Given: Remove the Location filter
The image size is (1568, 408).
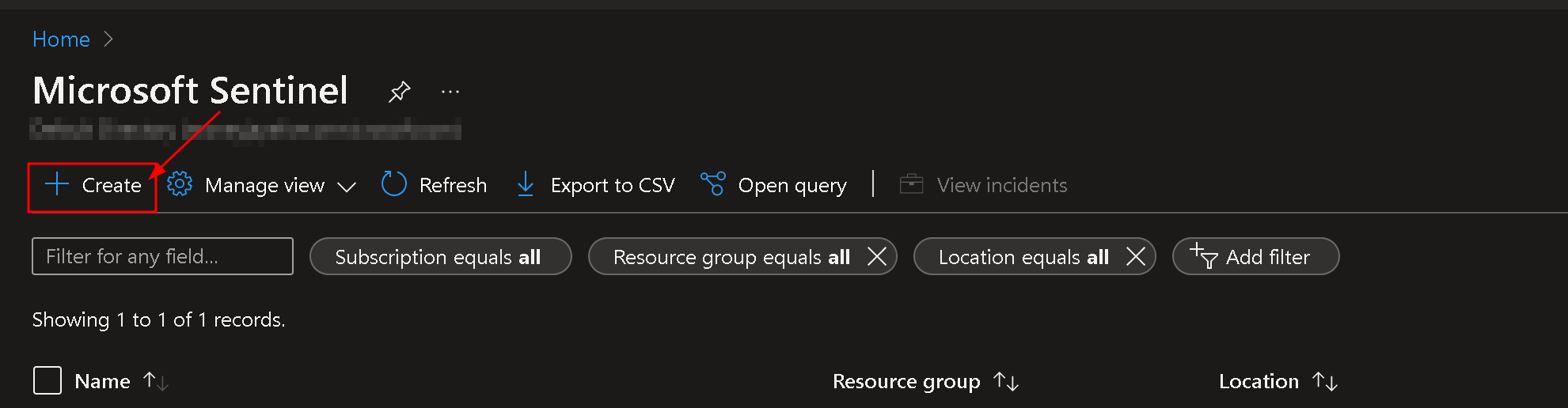Looking at the screenshot, I should 1135,256.
